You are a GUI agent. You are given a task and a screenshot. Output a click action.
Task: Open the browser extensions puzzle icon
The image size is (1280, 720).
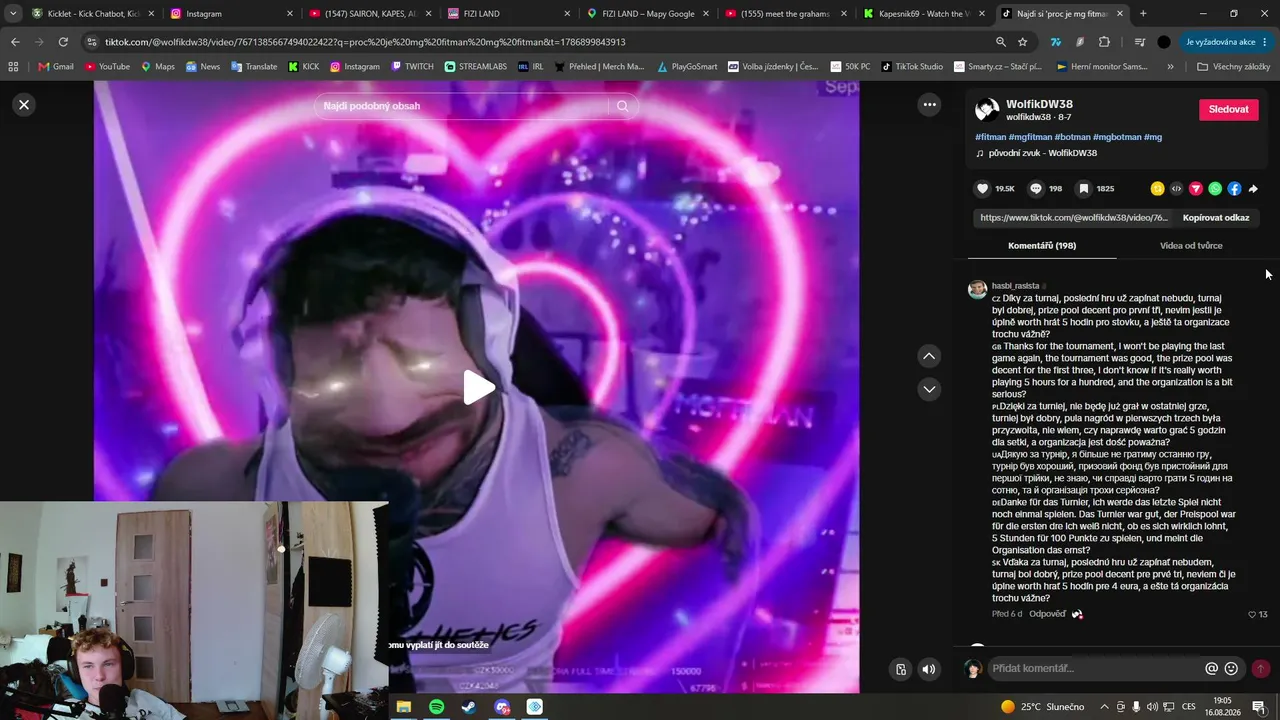pyautogui.click(x=1104, y=42)
